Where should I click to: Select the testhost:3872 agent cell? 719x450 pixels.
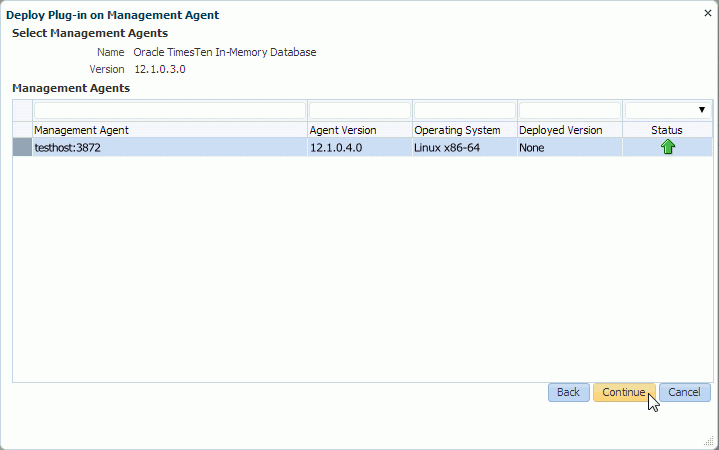click(x=170, y=148)
